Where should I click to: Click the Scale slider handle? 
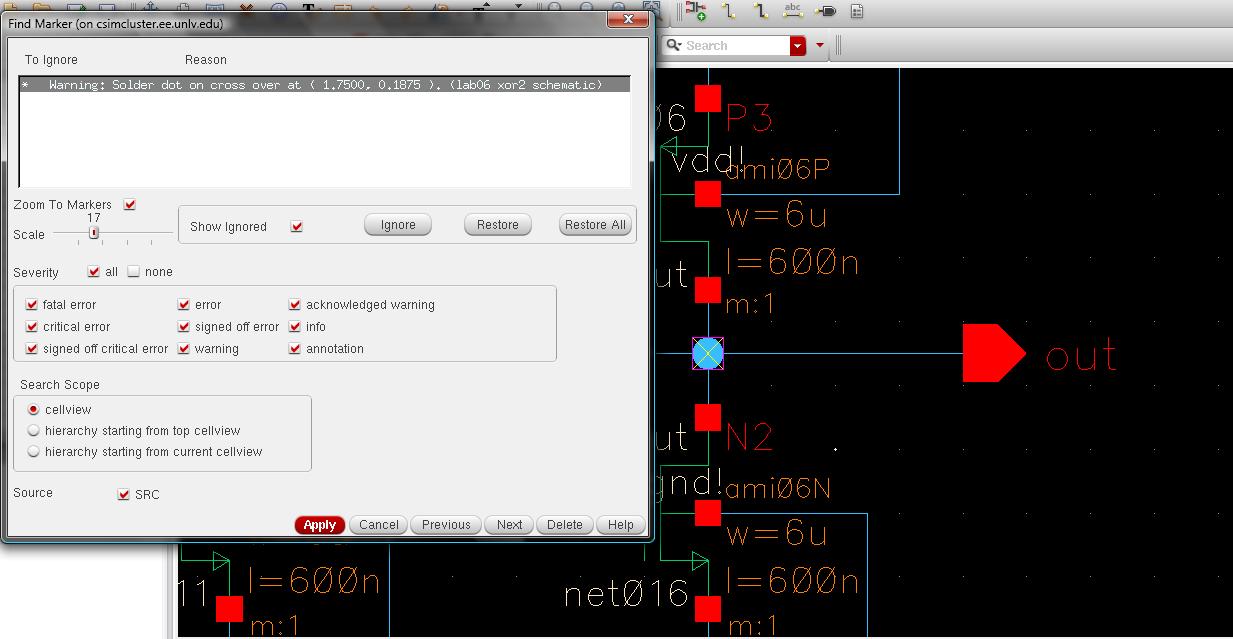[x=94, y=233]
